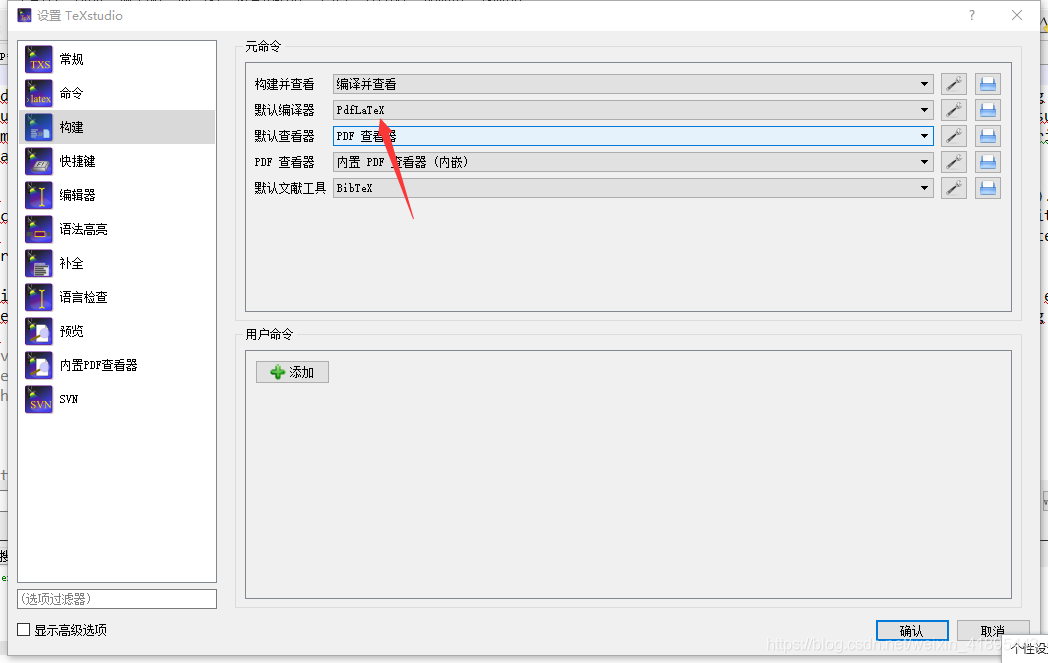Viewport: 1048px width, 663px height.
Task: Open the SVN settings icon
Action: (x=39, y=399)
